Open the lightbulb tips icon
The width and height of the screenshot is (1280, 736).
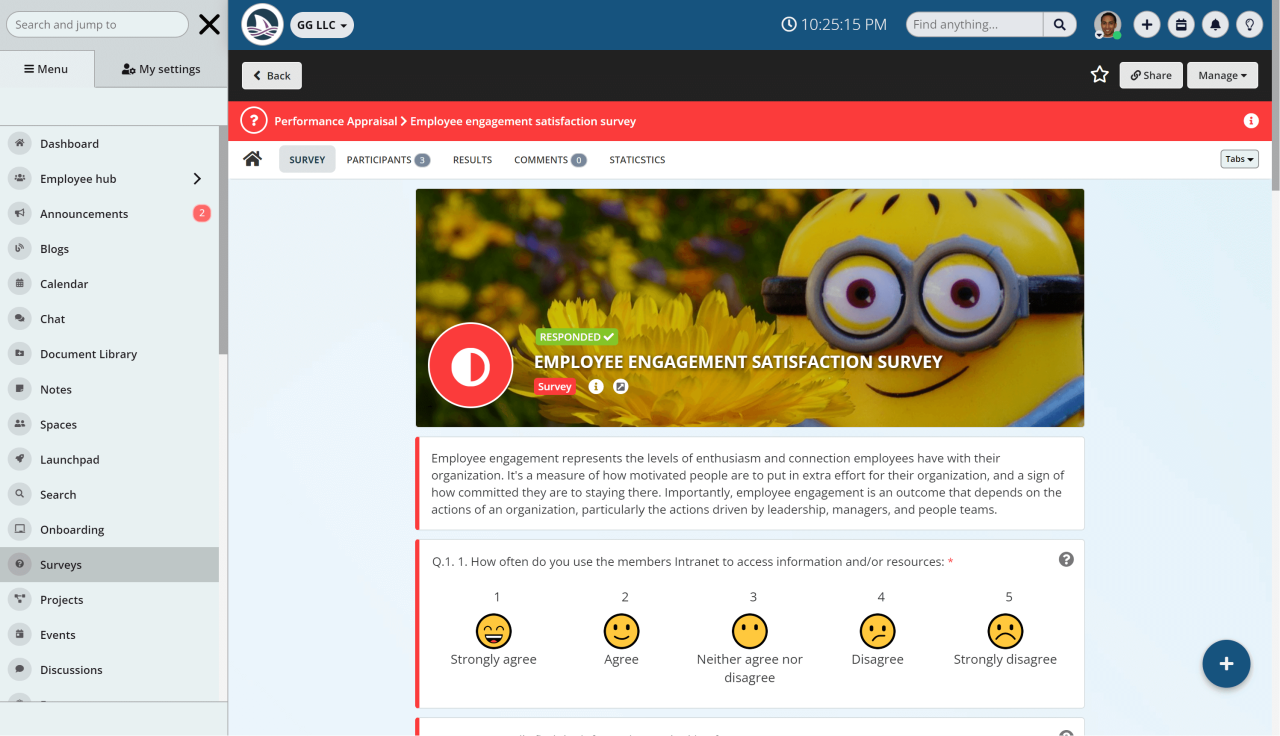1249,23
